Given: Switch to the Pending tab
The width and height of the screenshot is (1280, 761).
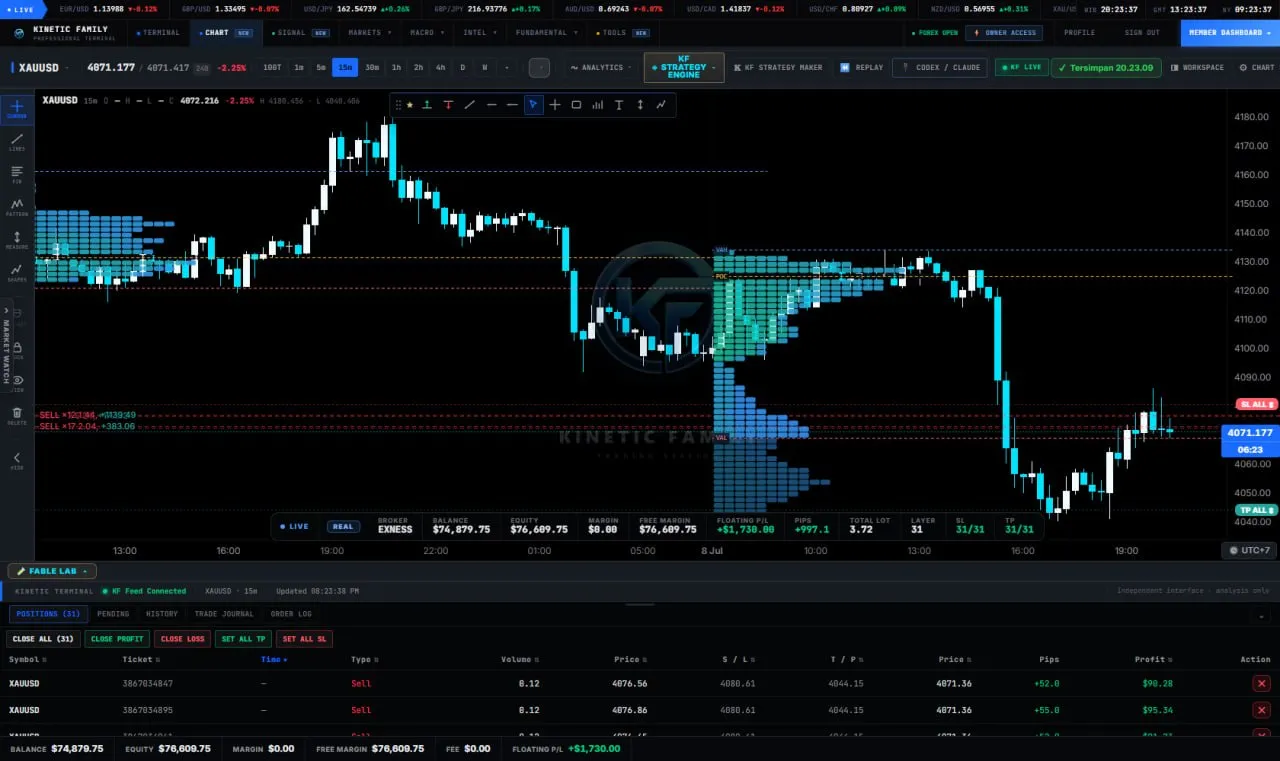Looking at the screenshot, I should point(113,614).
